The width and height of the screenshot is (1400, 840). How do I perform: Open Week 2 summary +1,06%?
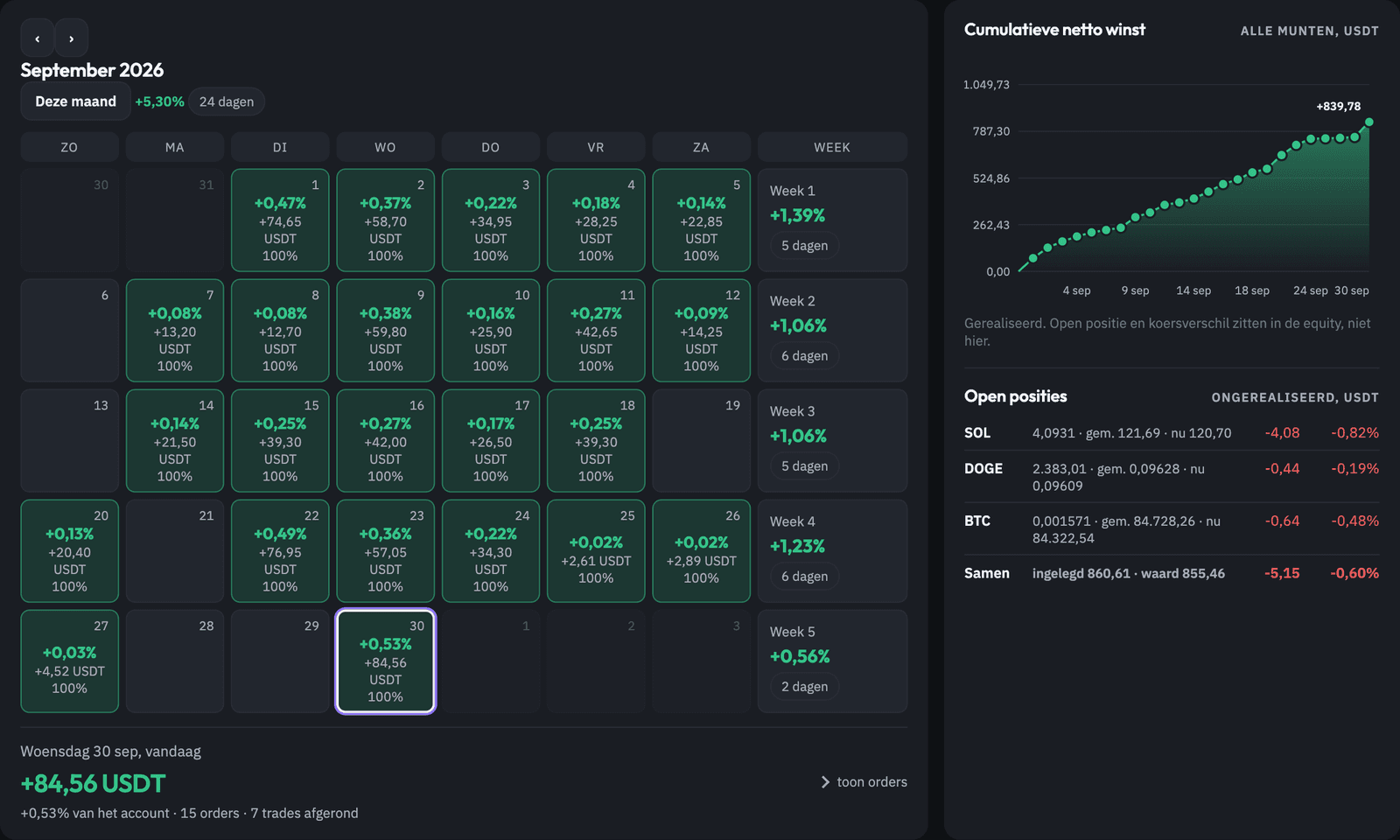pos(832,331)
